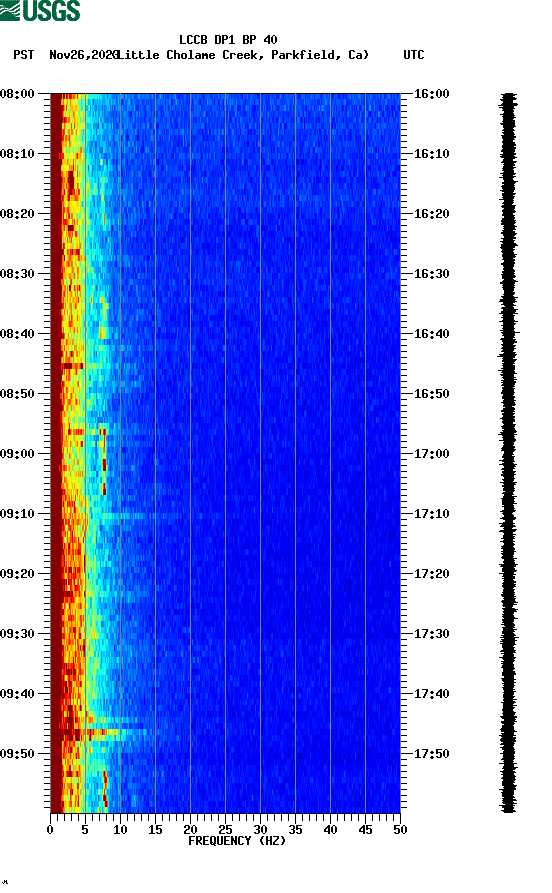Click the 16:50 UTC time label

coord(431,394)
